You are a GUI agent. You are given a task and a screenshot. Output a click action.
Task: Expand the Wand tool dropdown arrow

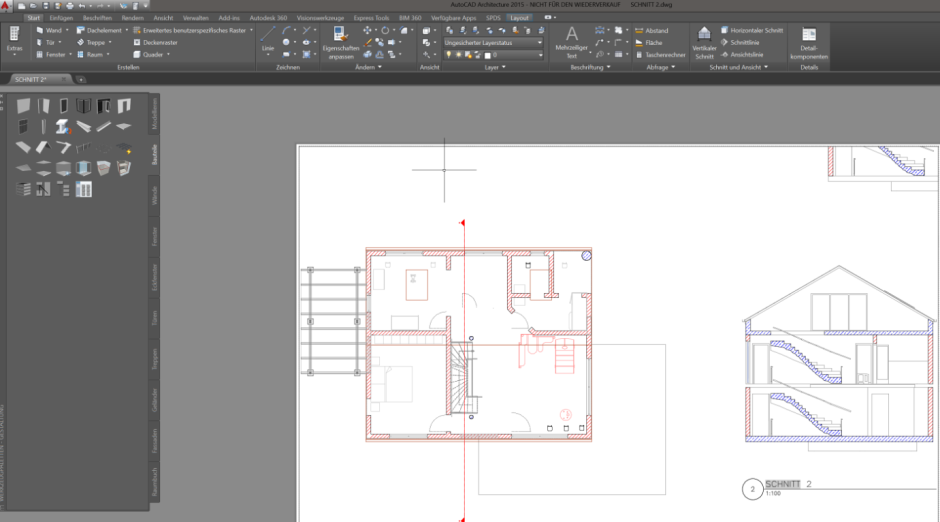pyautogui.click(x=67, y=30)
